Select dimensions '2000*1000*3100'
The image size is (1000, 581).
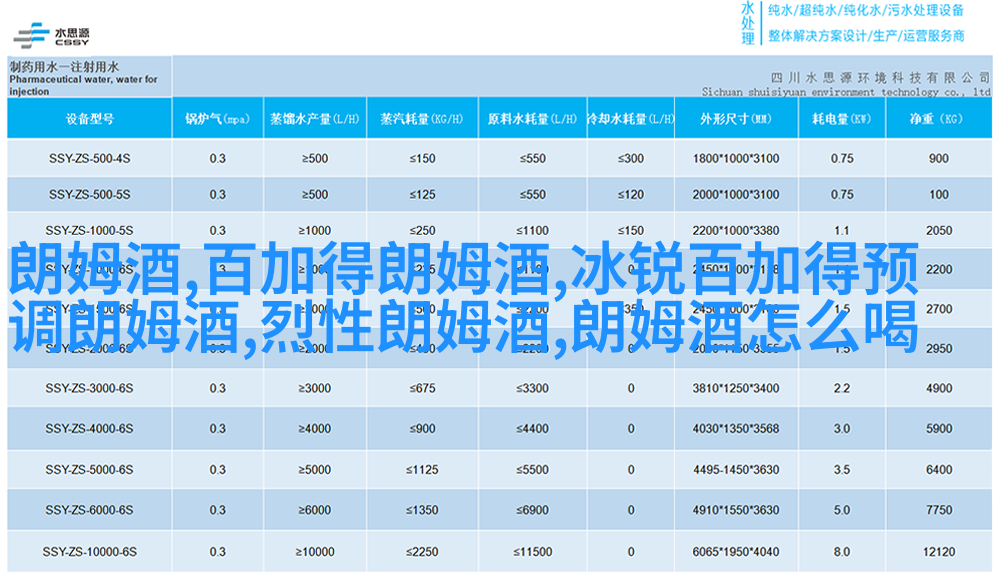[736, 195]
